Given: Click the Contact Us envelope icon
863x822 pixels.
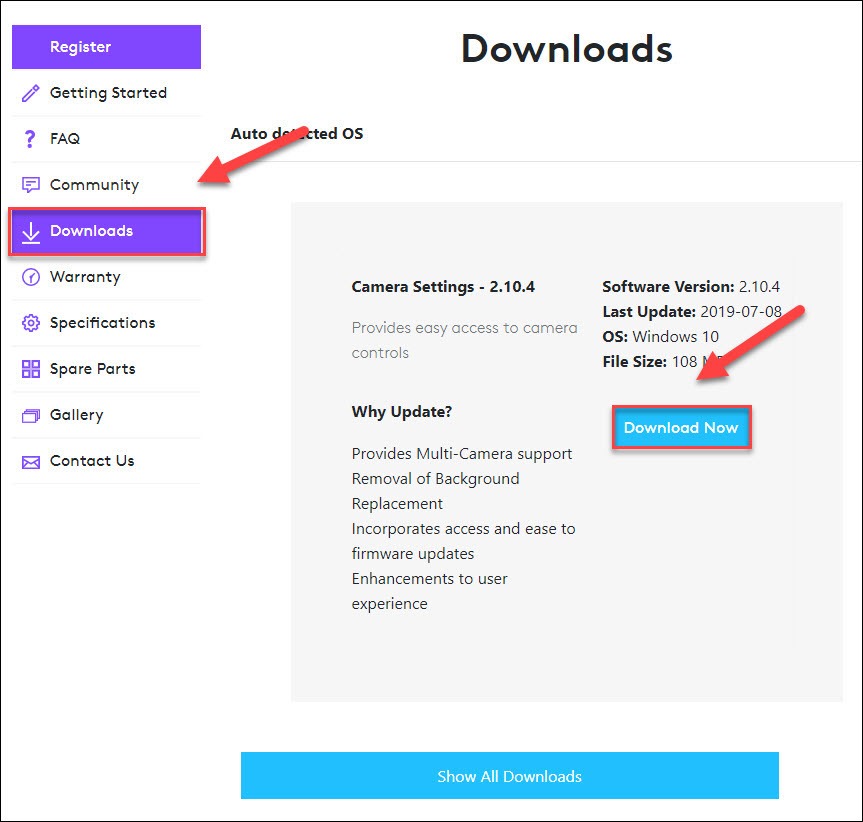Looking at the screenshot, I should click(x=31, y=461).
